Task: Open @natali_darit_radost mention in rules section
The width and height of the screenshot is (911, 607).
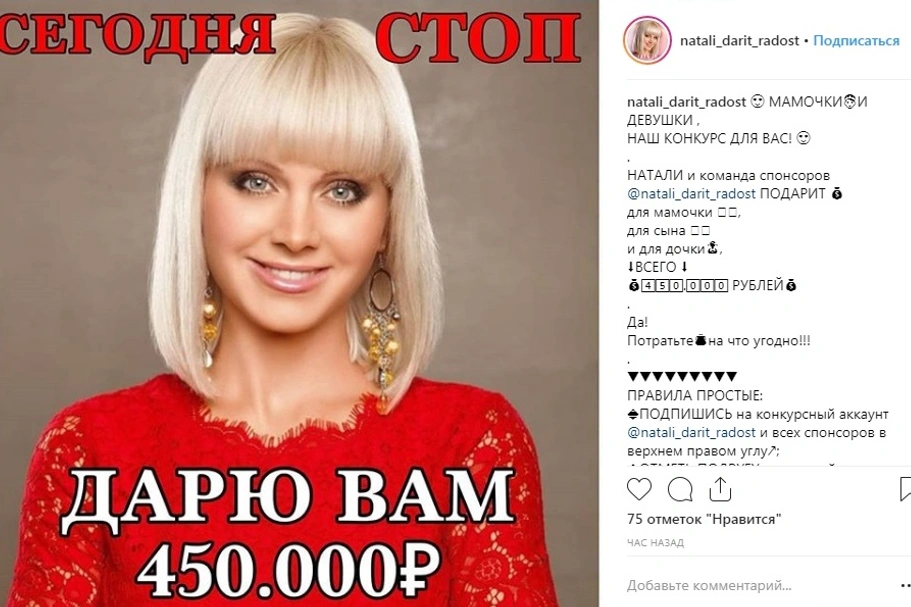Action: coord(691,433)
